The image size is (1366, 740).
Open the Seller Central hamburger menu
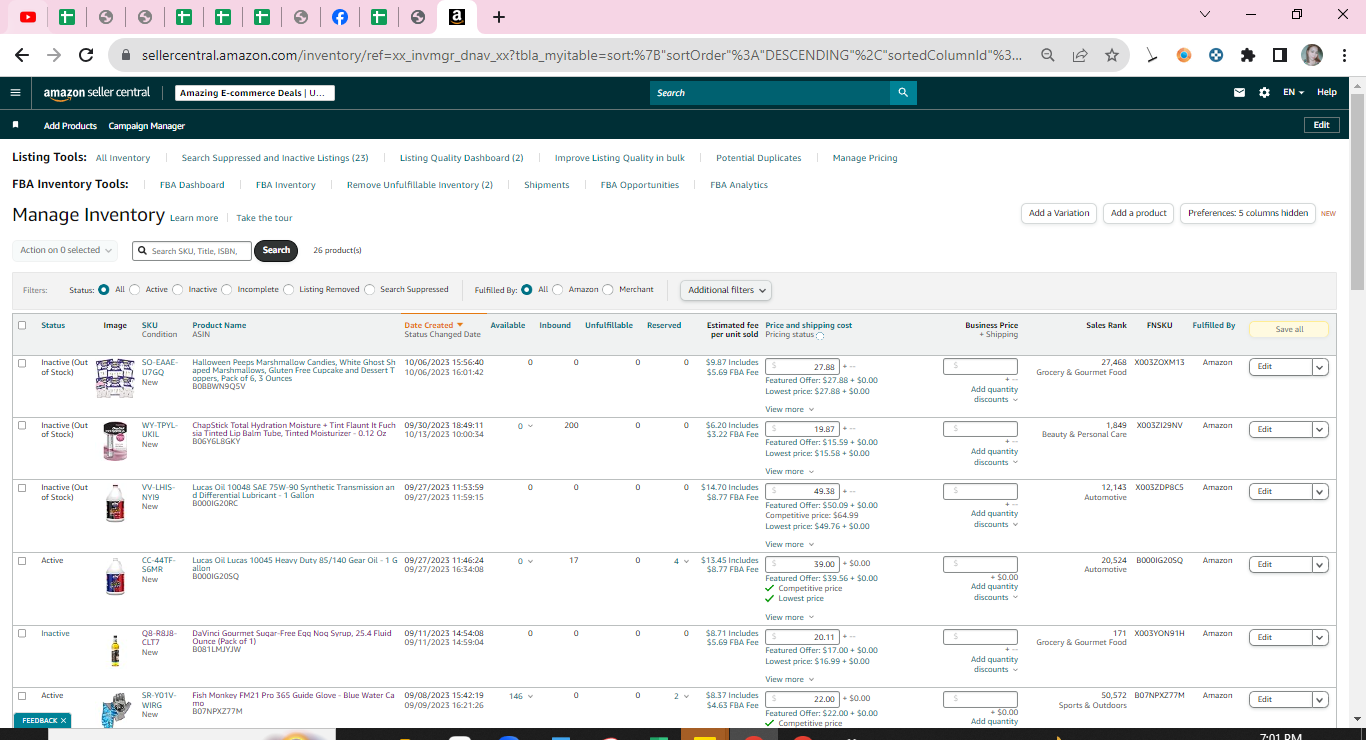[x=15, y=92]
